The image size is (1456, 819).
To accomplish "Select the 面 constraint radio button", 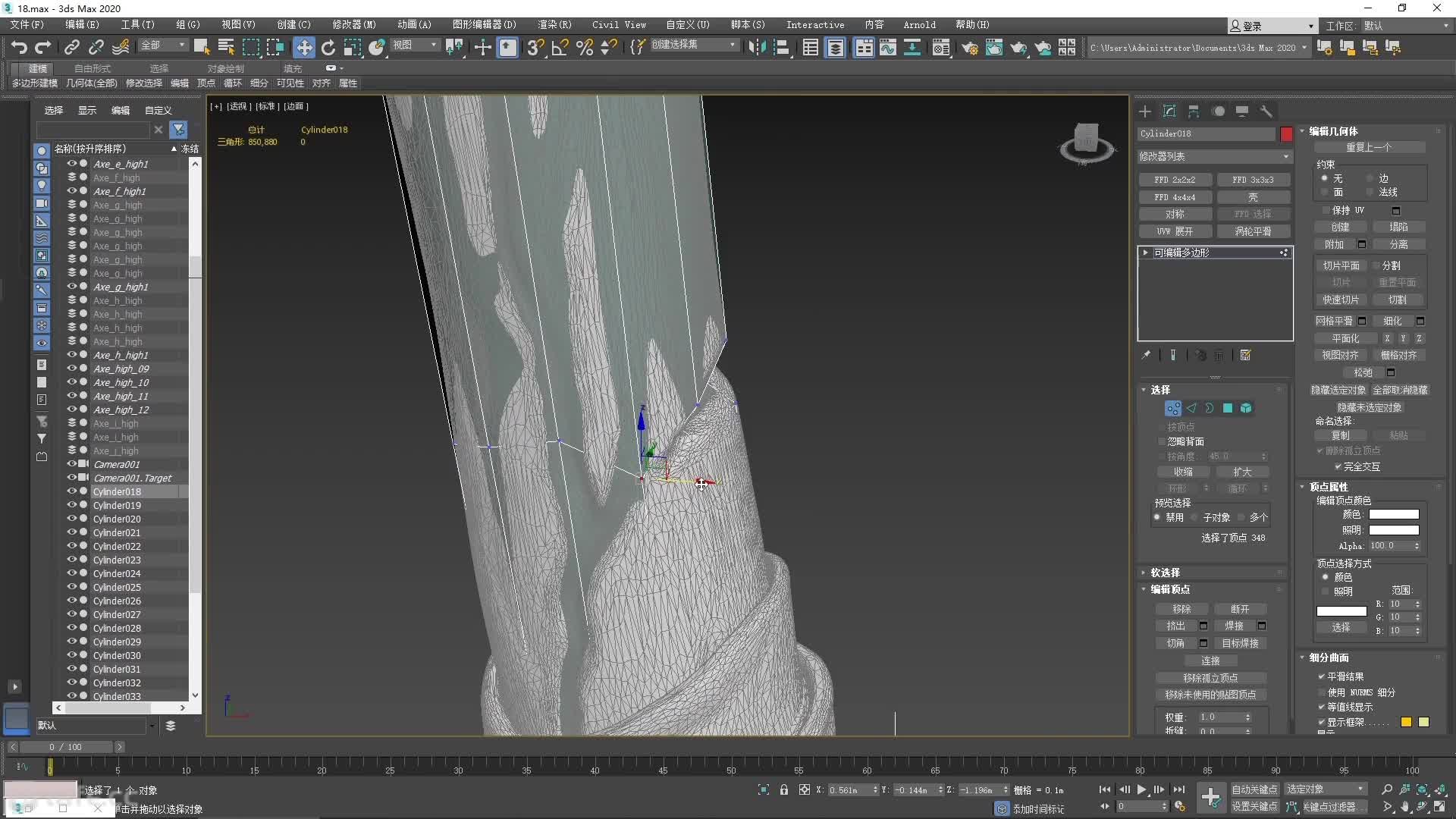I will coord(1324,193).
